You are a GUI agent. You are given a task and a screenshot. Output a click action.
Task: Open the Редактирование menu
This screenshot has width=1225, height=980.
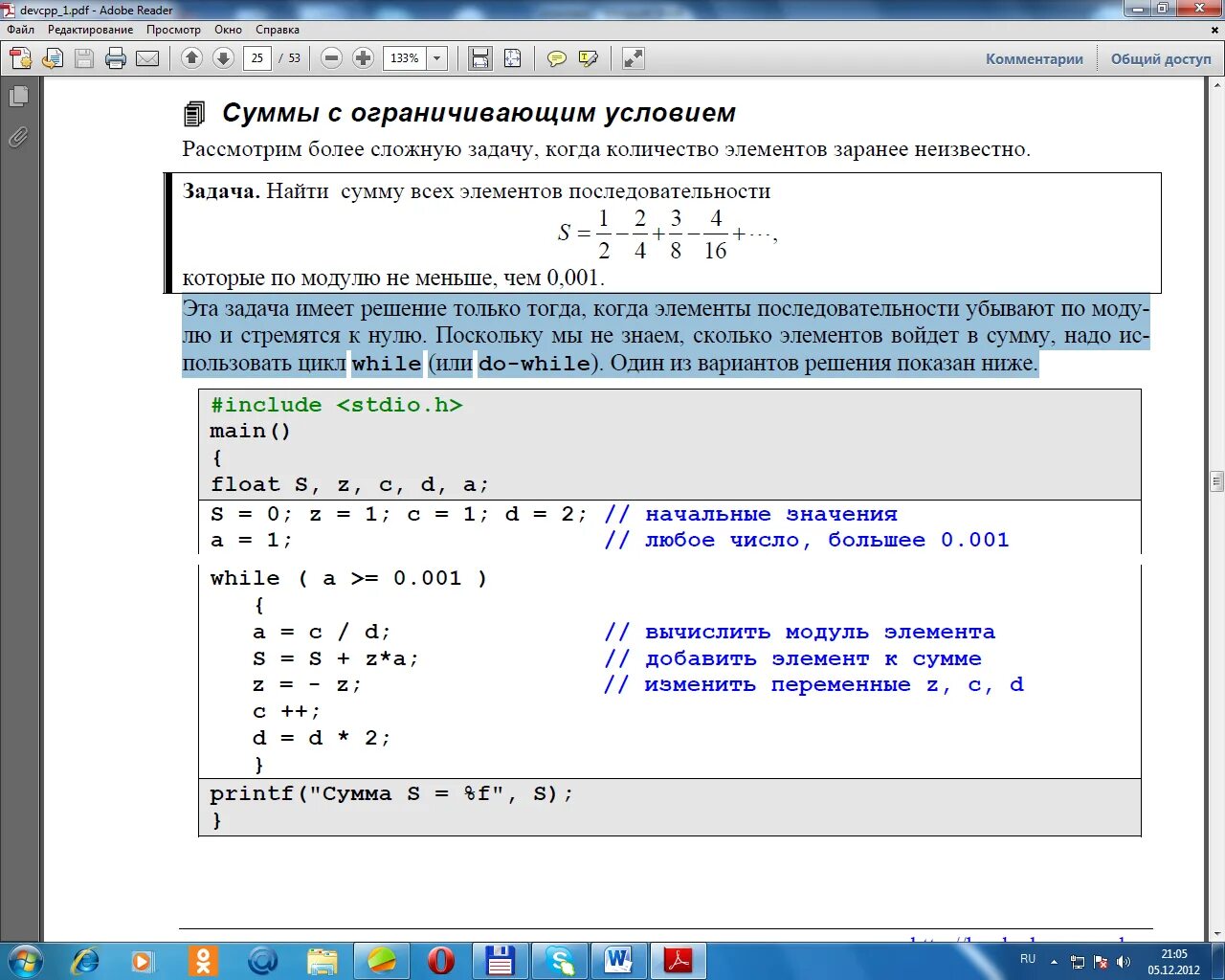[91, 30]
